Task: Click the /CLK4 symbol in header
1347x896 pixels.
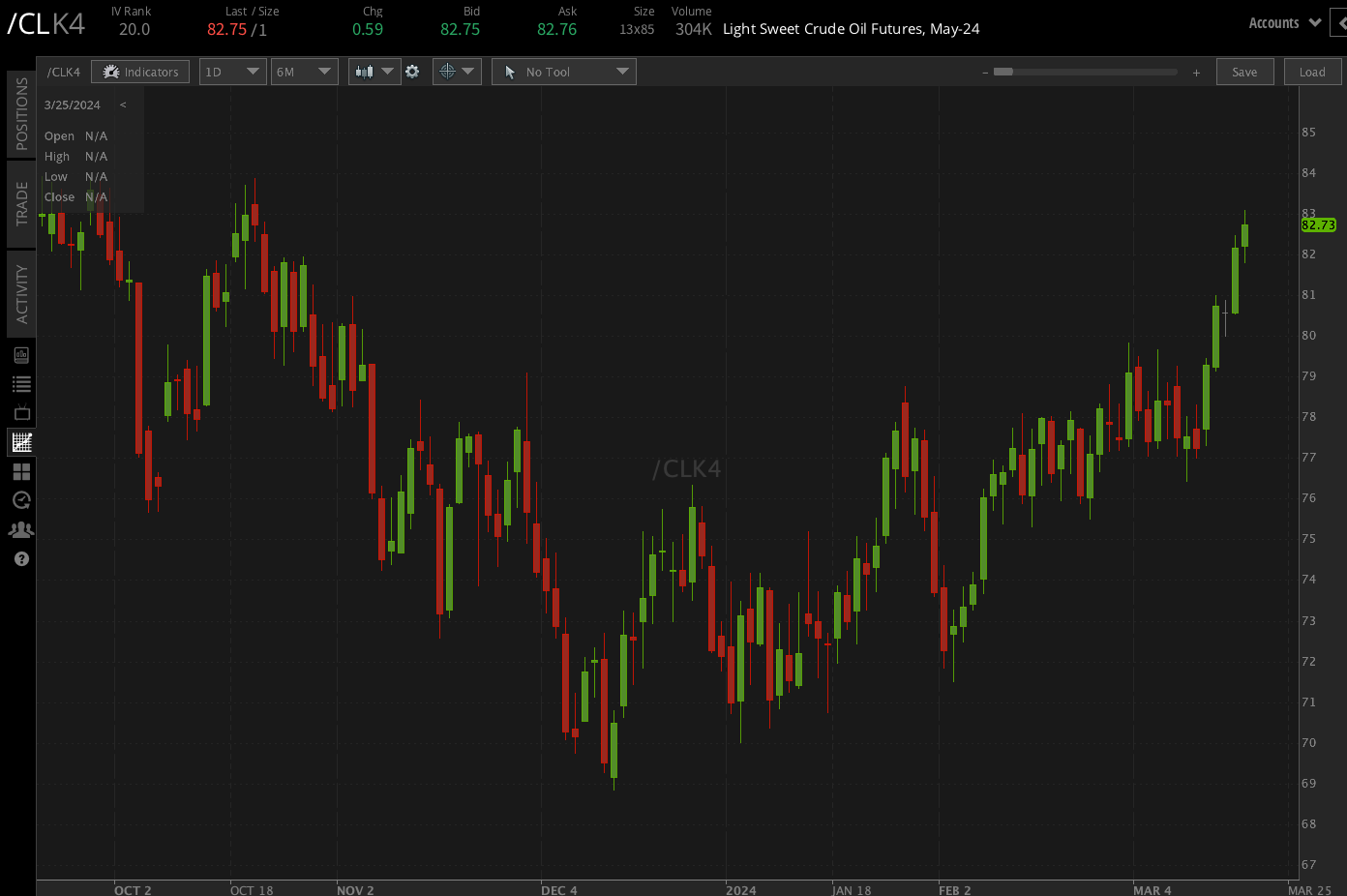Action: (x=46, y=23)
